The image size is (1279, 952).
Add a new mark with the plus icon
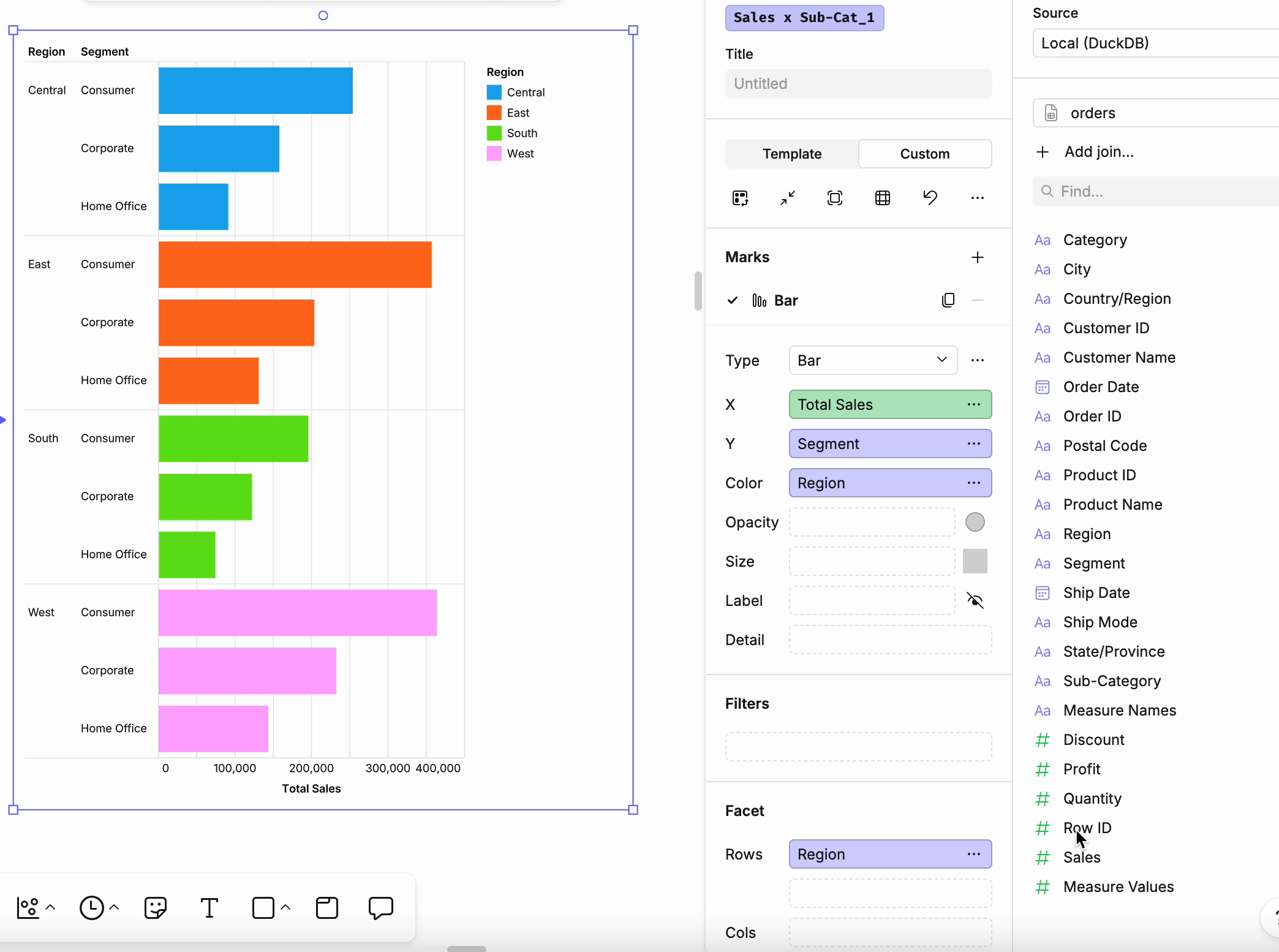point(978,257)
